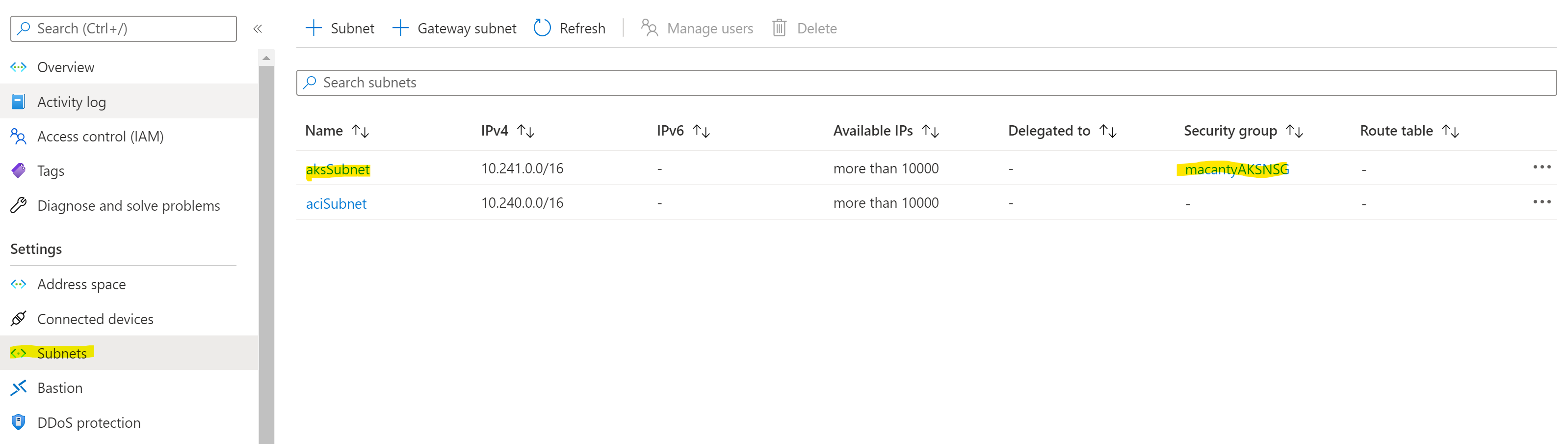Click the circular Refresh icon
This screenshot has height=444, width=1568.
point(542,28)
